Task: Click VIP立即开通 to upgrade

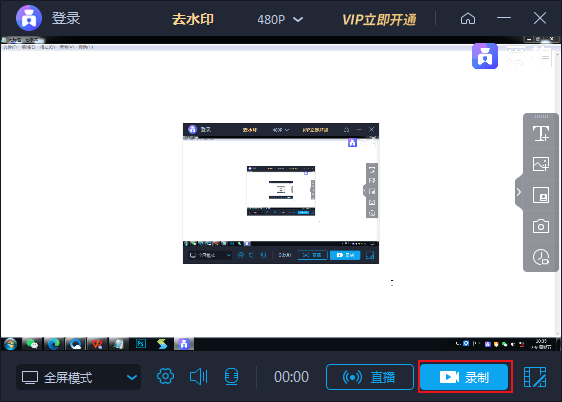Action: pos(379,20)
